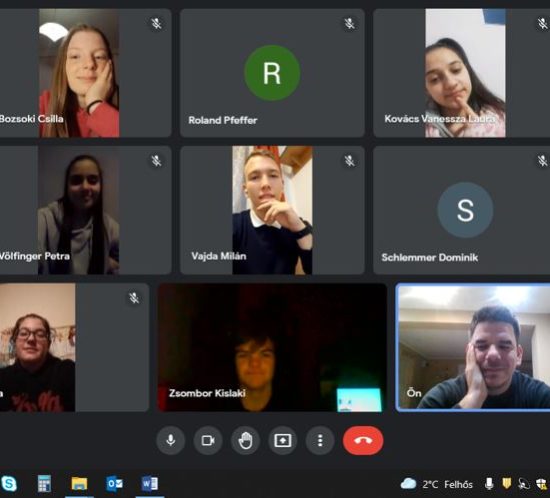Viewport: 550px width, 498px height.
Task: Turn off the camera button
Action: [x=208, y=440]
